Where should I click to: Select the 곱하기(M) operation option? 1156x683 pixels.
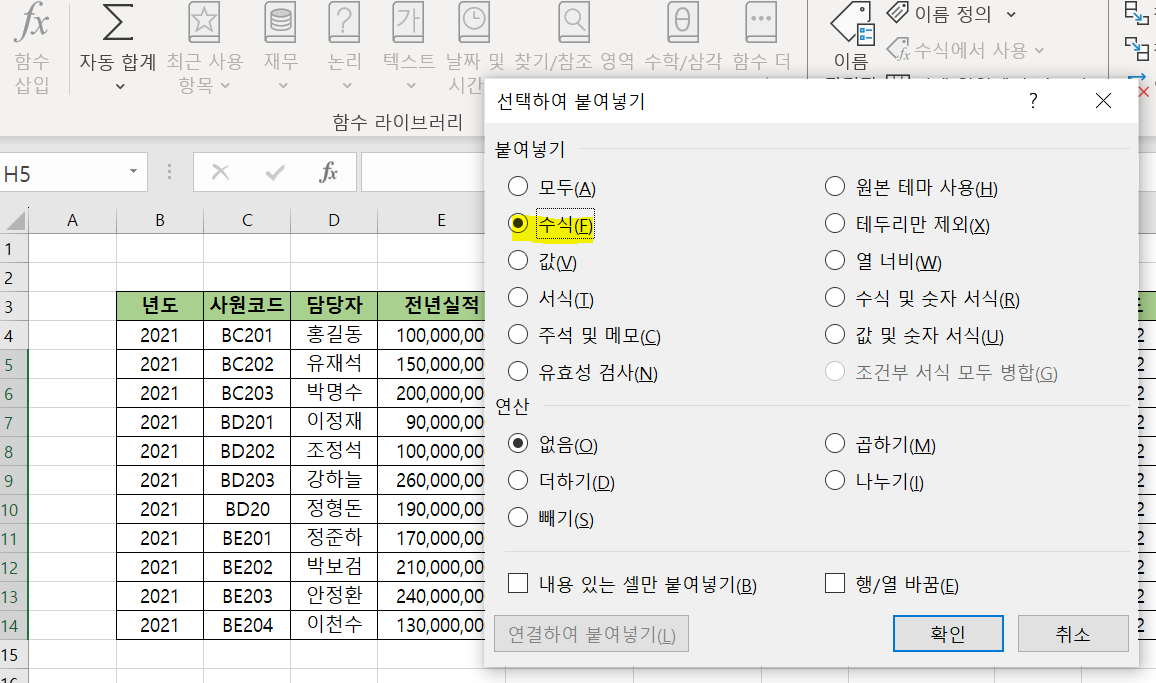880,445
